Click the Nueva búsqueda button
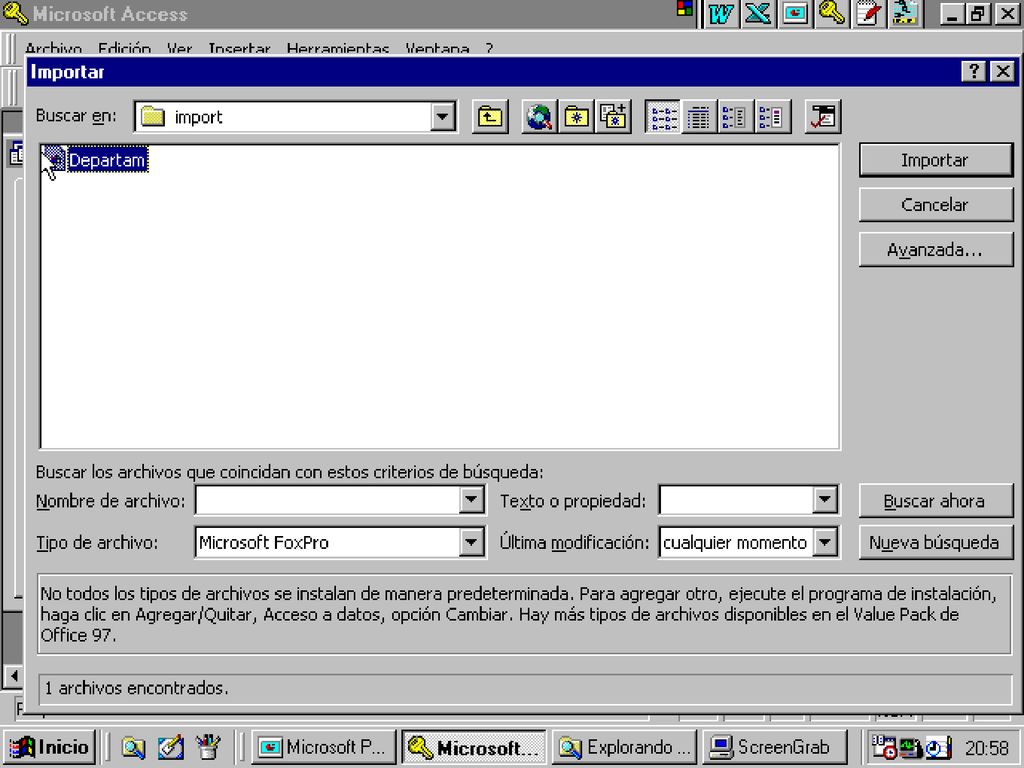Image resolution: width=1024 pixels, height=768 pixels. coord(936,543)
